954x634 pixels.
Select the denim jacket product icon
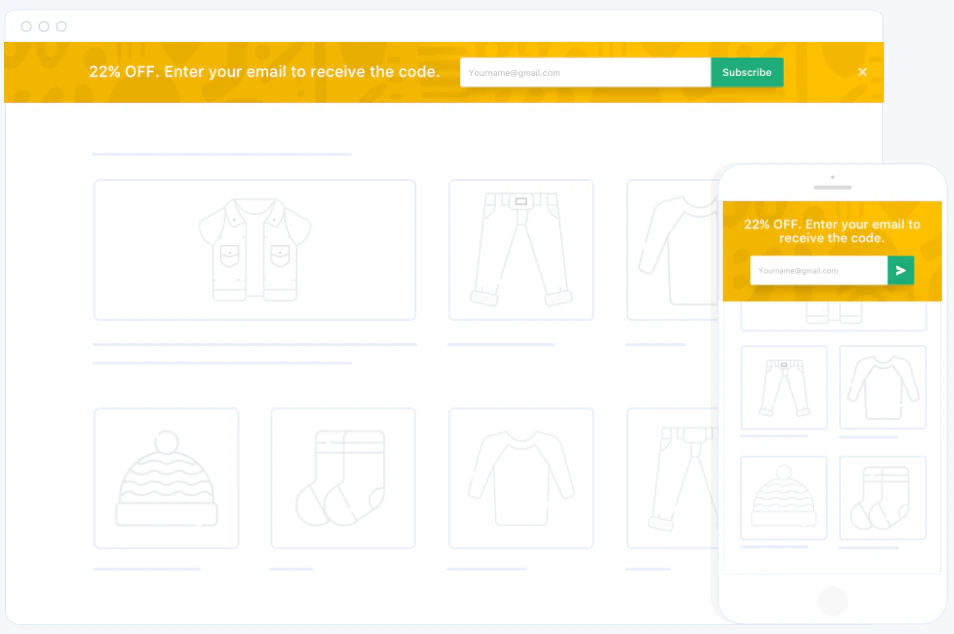pos(254,249)
